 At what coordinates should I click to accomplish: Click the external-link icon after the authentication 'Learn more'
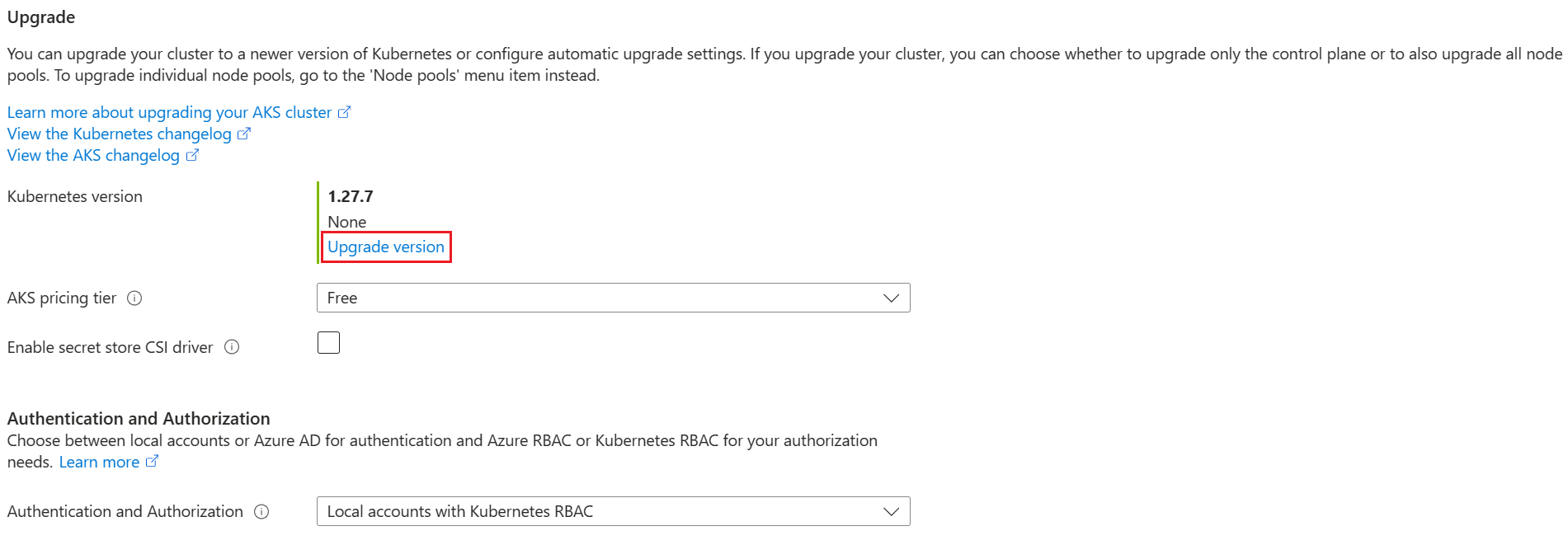point(152,462)
